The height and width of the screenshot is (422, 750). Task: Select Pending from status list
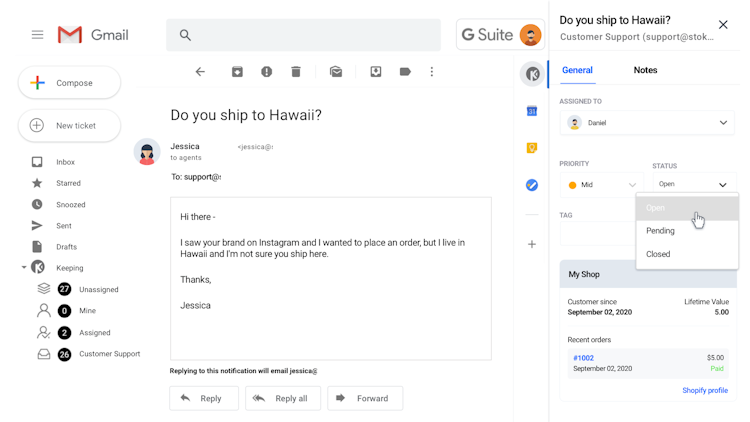(661, 231)
